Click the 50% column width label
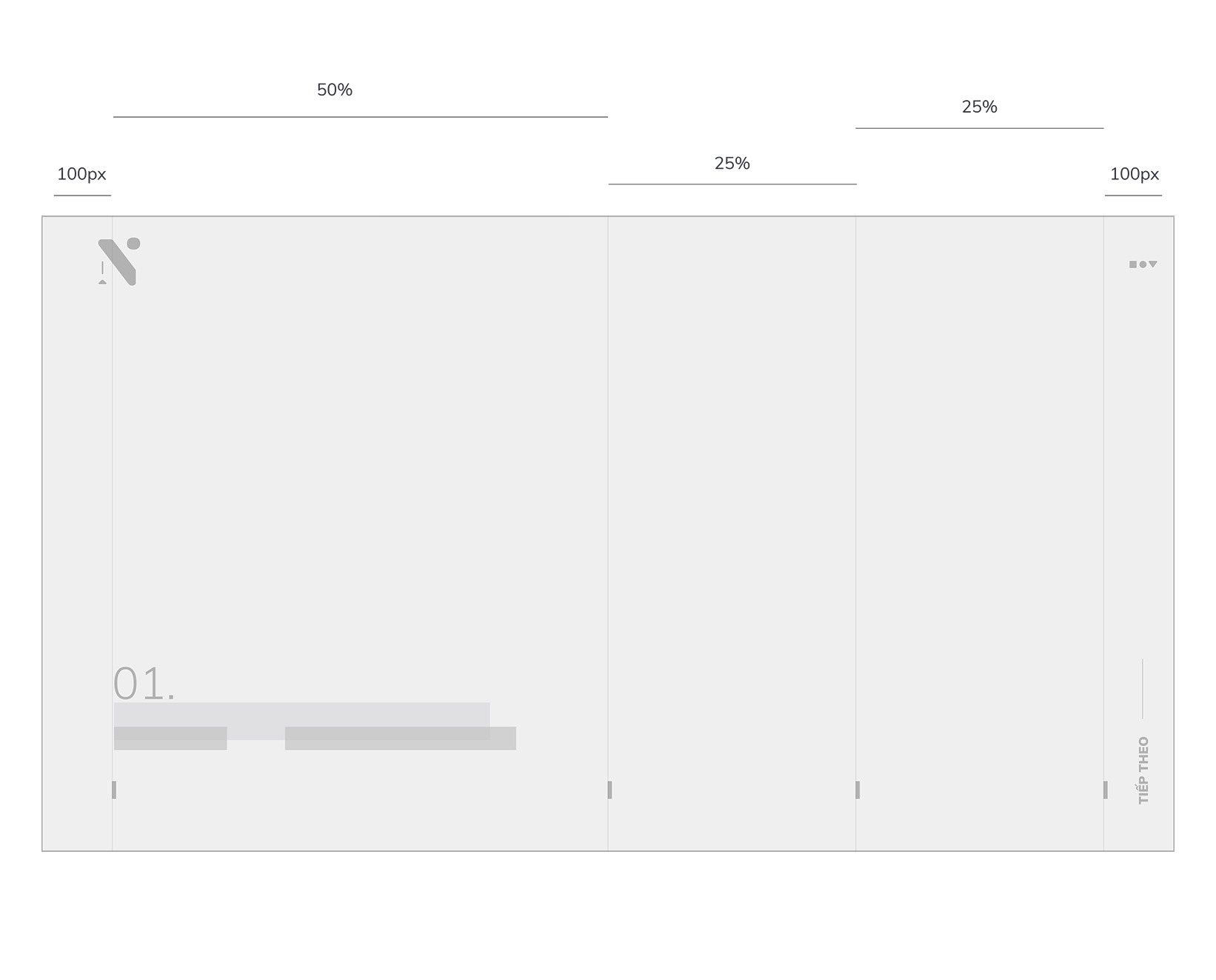 point(335,90)
